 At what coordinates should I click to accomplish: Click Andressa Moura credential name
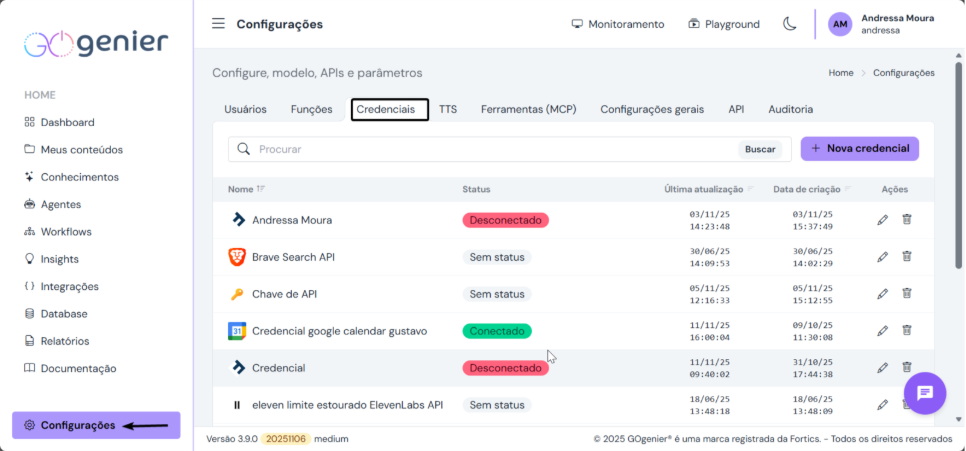click(292, 220)
